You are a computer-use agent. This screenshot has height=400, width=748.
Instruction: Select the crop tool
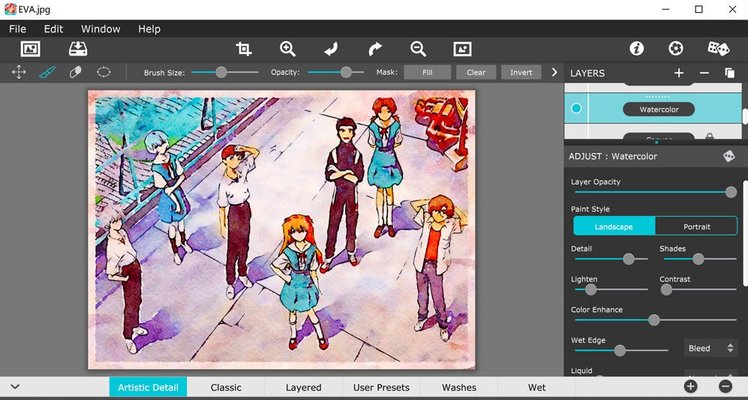244,49
